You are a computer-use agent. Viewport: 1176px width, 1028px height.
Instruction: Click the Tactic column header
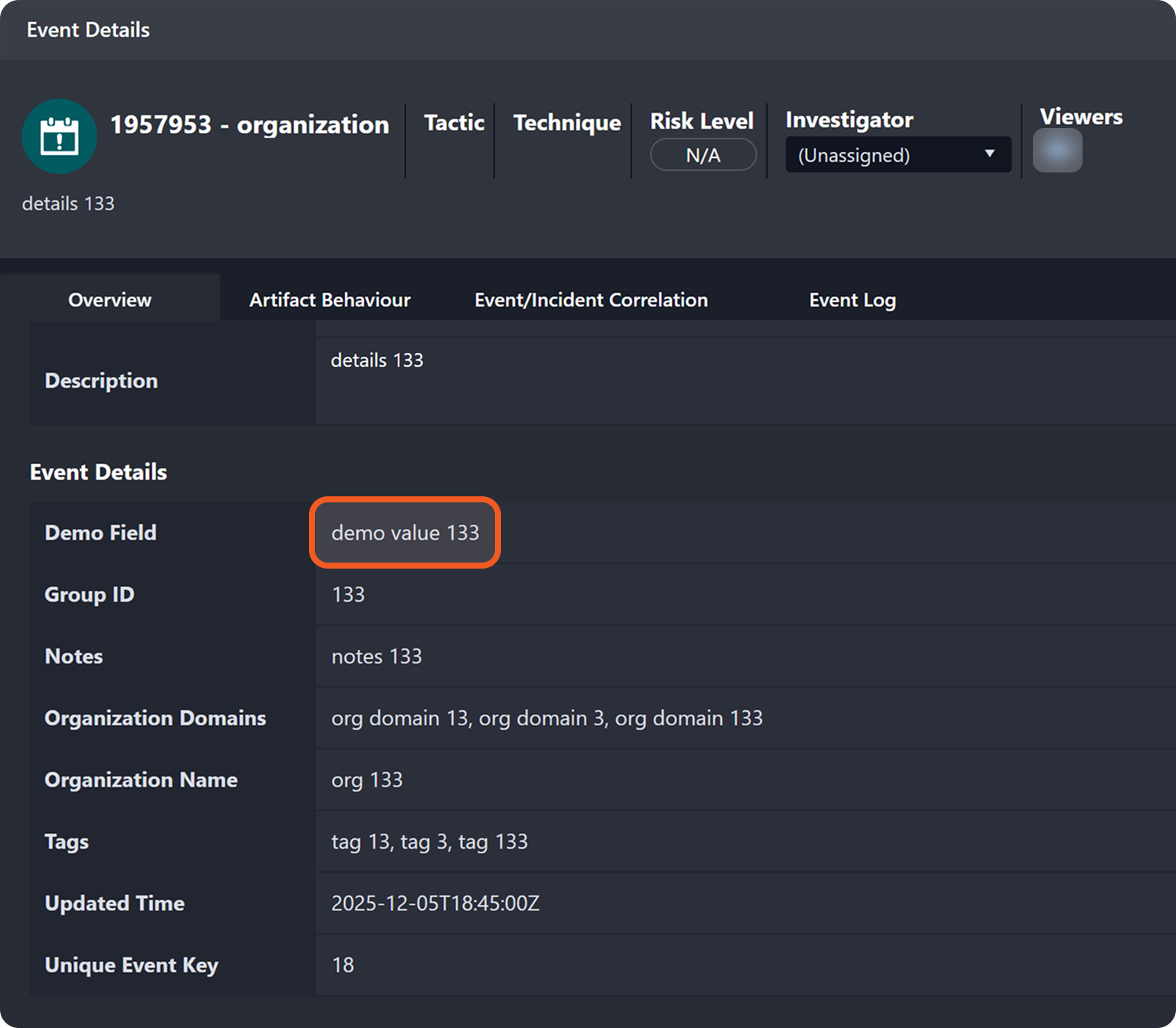454,123
